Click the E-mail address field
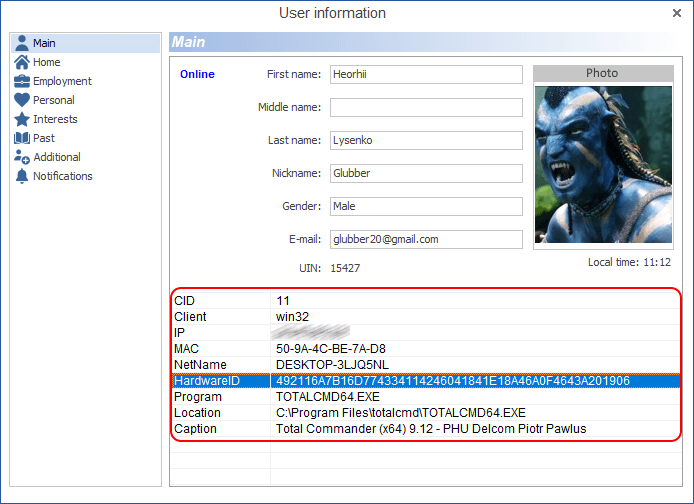Image resolution: width=694 pixels, height=504 pixels. pos(426,239)
